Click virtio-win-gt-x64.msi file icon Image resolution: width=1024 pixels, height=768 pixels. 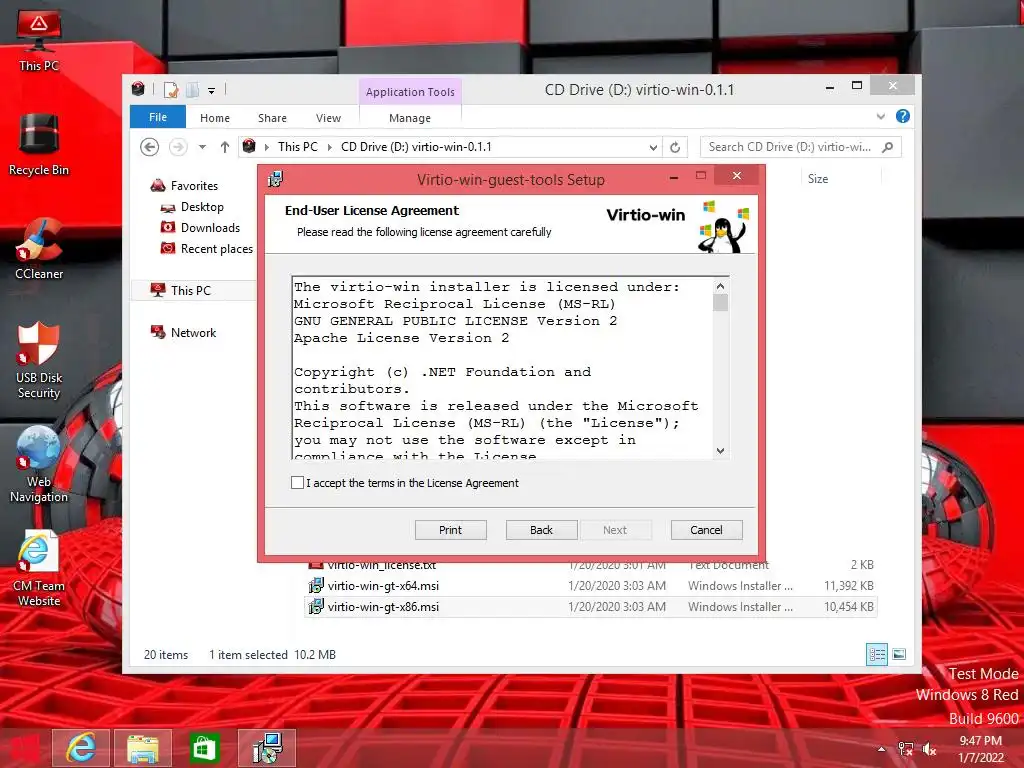coord(315,586)
